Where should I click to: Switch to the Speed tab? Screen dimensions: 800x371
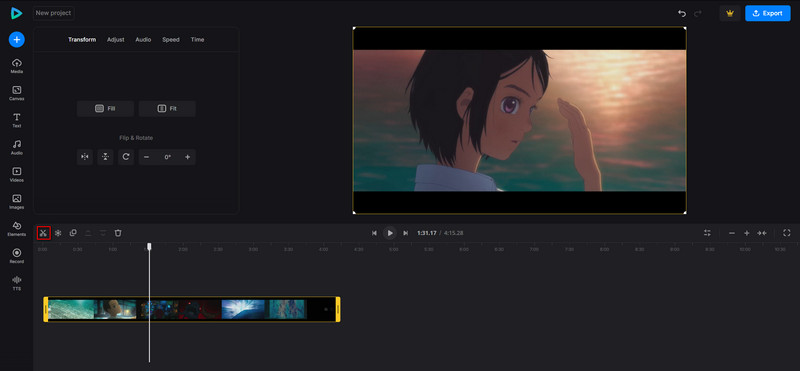coord(171,40)
